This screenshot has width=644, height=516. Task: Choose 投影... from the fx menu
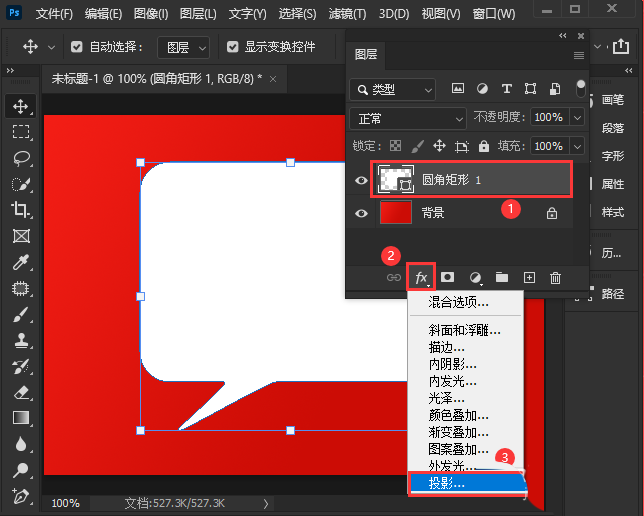click(x=467, y=484)
